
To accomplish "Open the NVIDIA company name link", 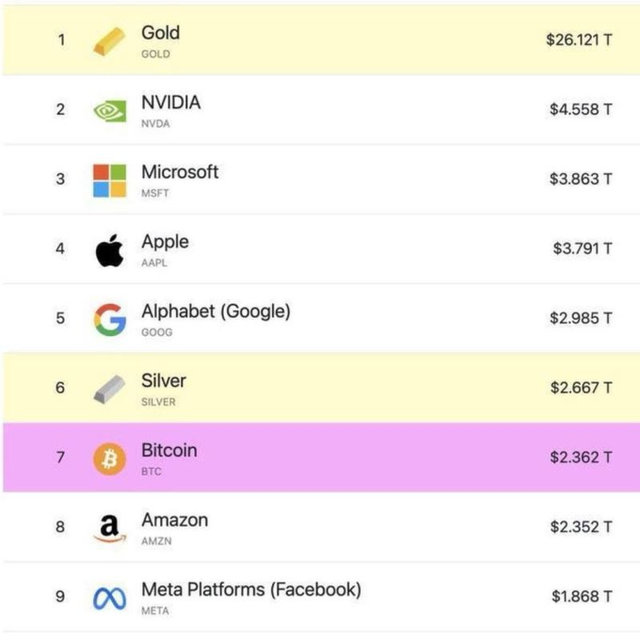I will click(x=170, y=102).
